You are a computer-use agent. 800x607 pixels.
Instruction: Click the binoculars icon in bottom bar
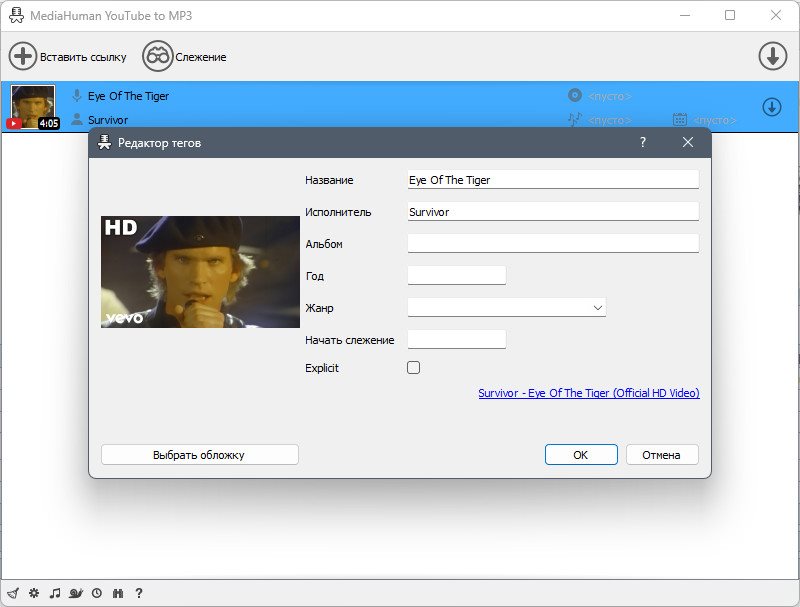click(x=118, y=593)
